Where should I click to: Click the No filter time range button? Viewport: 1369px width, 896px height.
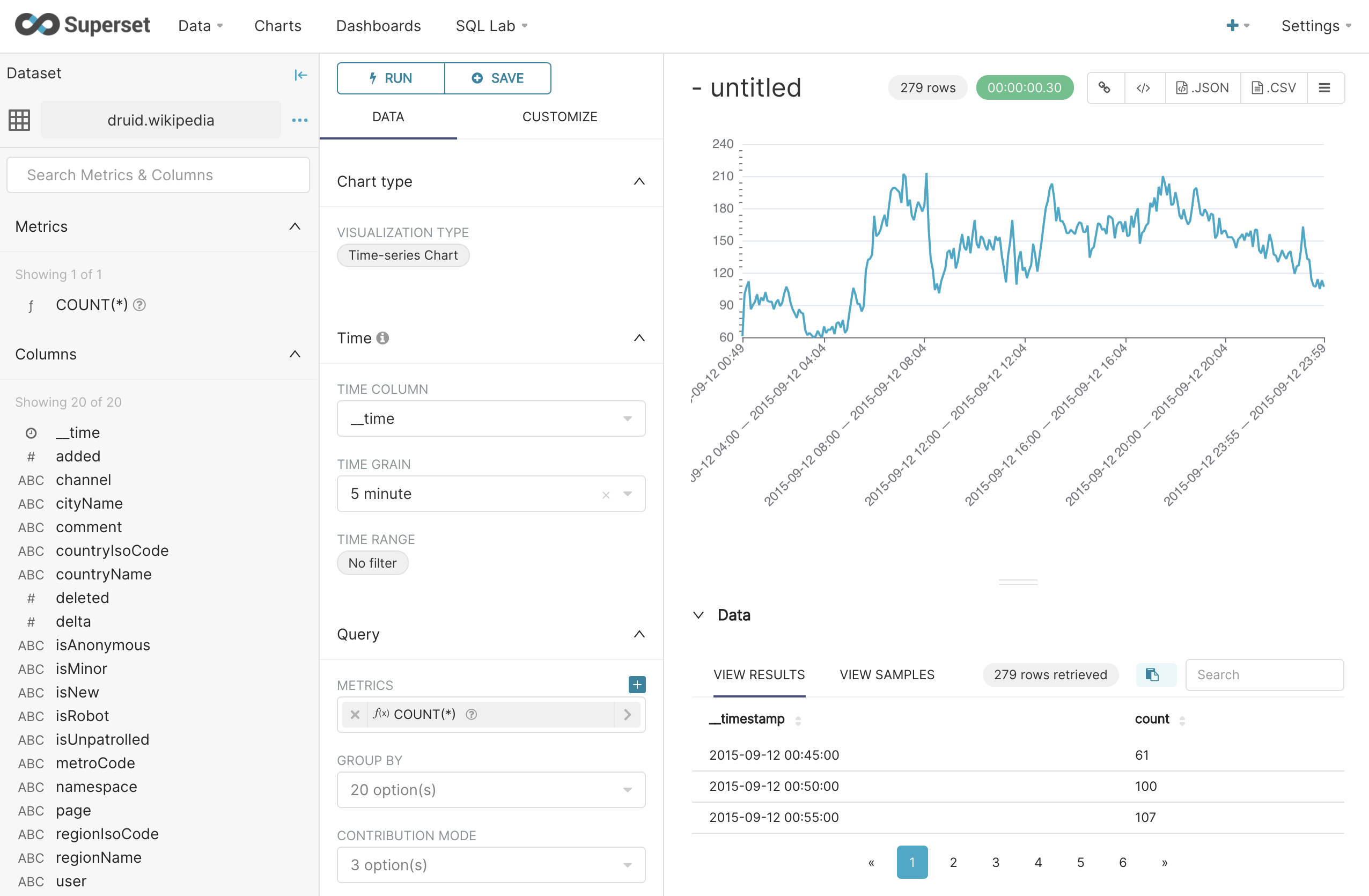pos(372,562)
